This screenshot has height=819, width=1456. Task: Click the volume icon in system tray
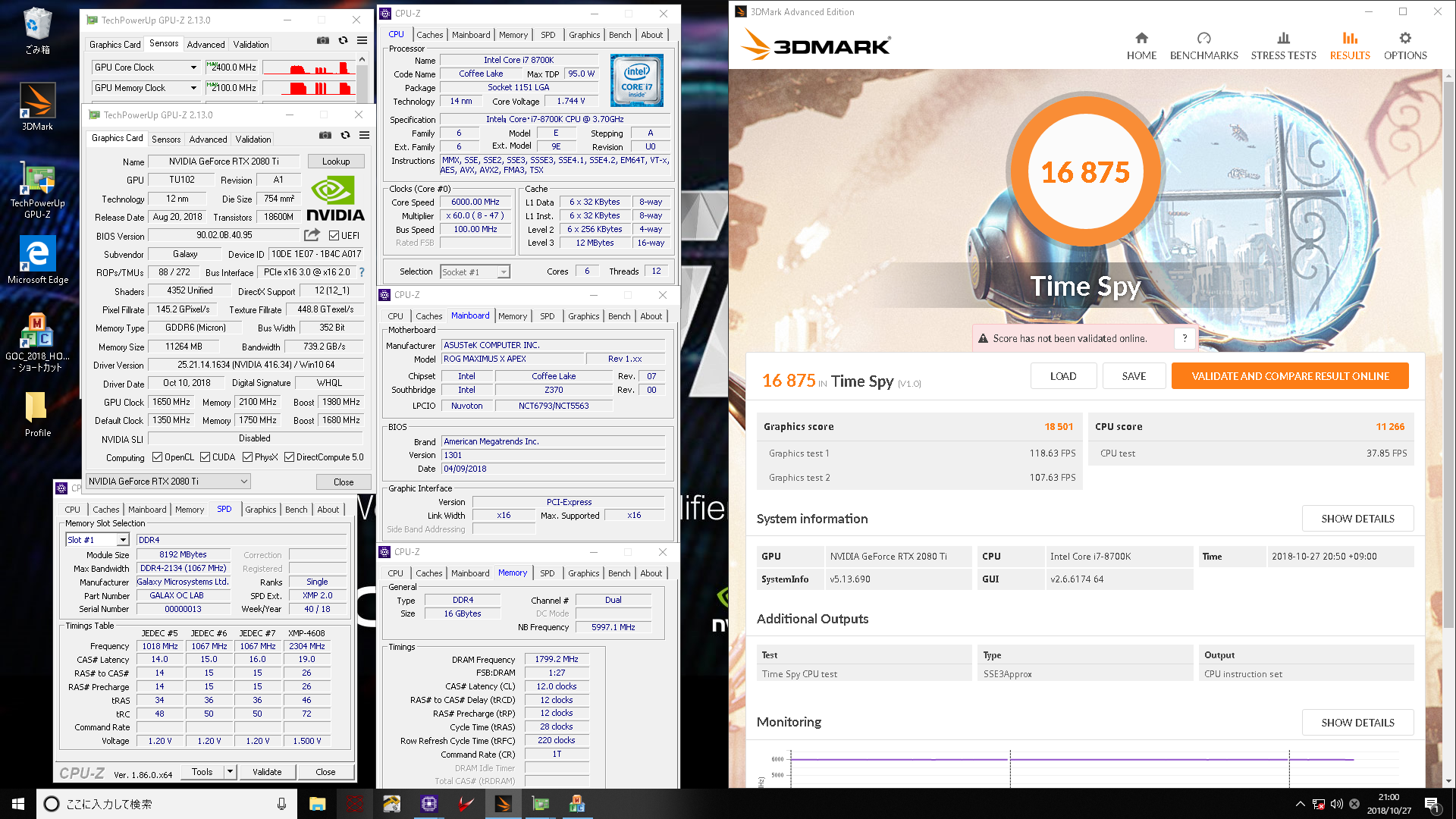click(x=1336, y=804)
